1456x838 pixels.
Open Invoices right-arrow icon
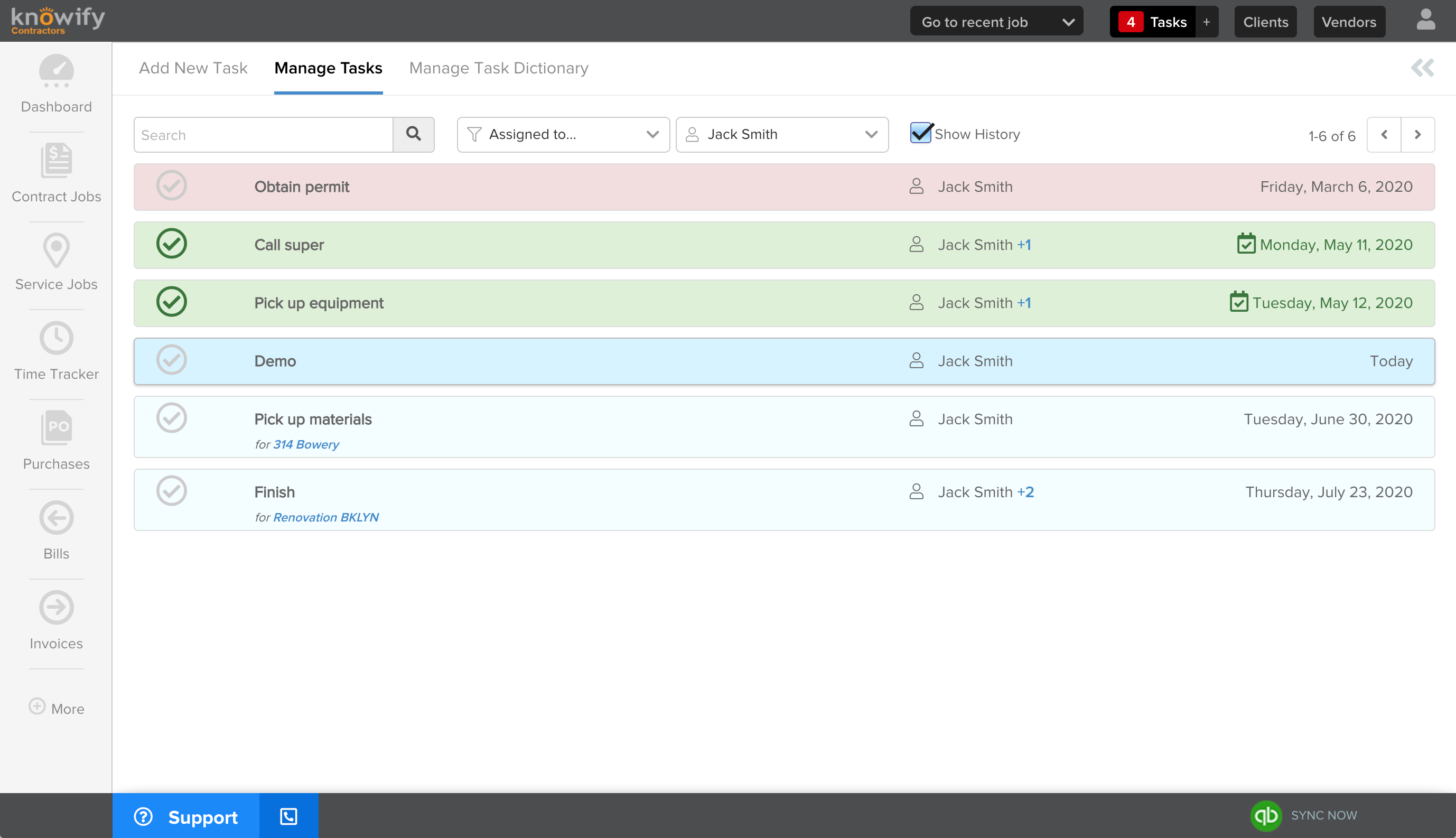57,607
